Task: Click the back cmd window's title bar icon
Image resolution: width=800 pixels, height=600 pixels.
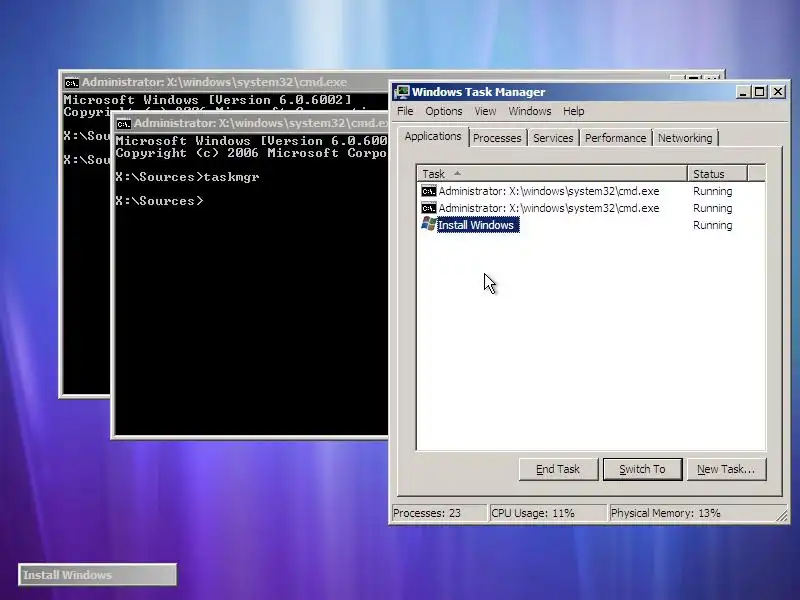Action: click(x=71, y=83)
